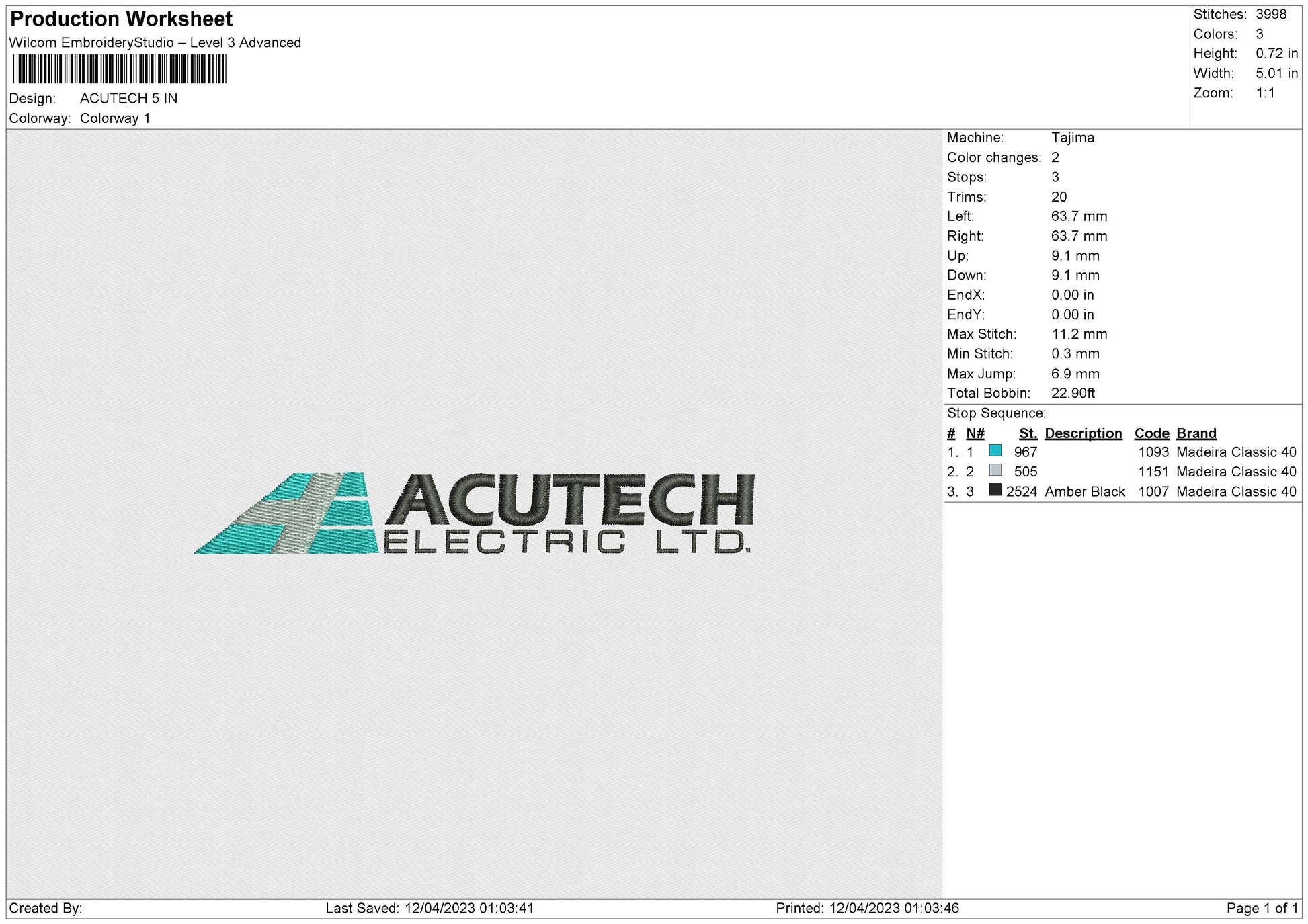Select the Last Saved timestamp

point(429,908)
